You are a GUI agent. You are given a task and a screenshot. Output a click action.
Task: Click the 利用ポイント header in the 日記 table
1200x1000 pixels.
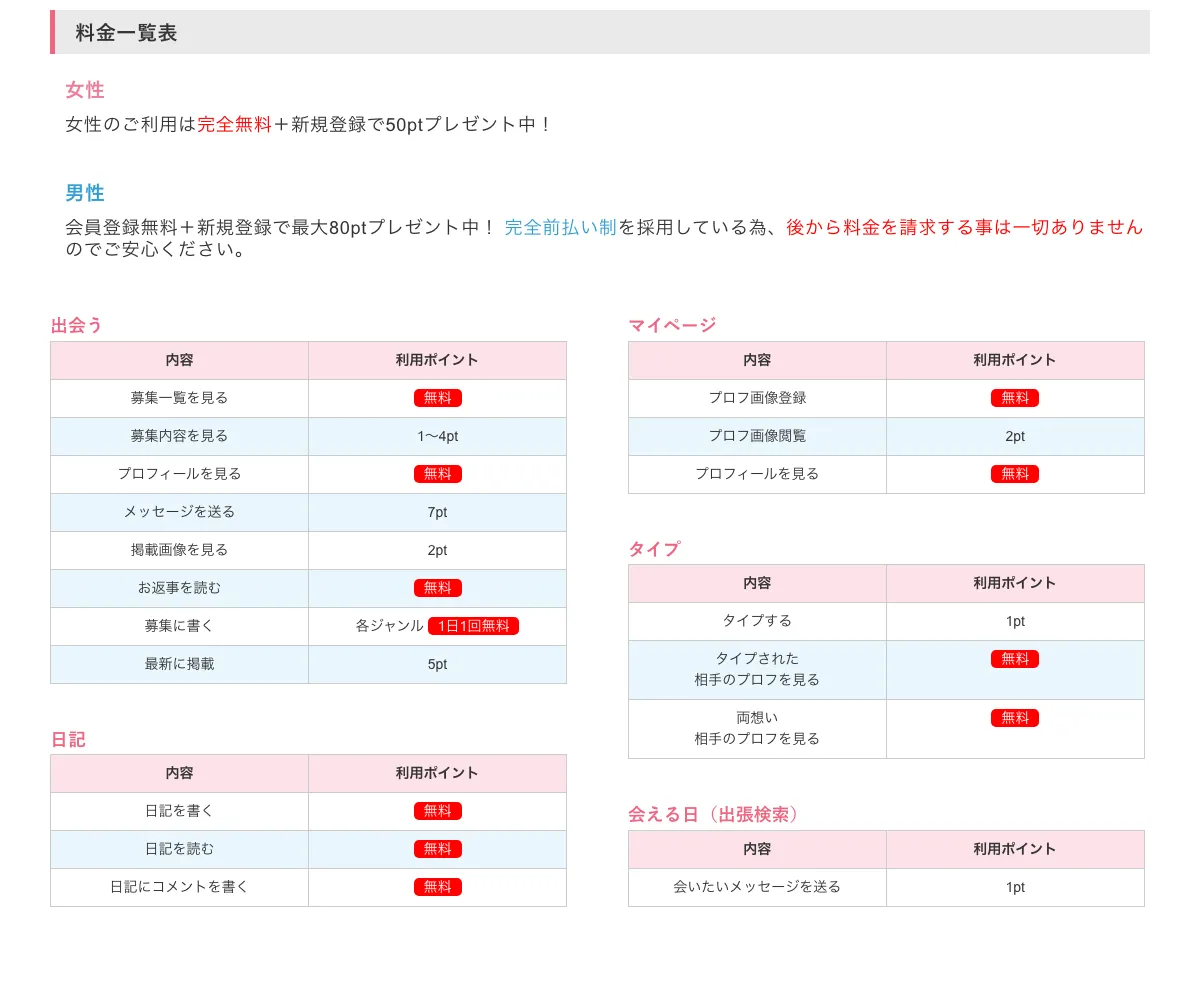click(x=438, y=773)
